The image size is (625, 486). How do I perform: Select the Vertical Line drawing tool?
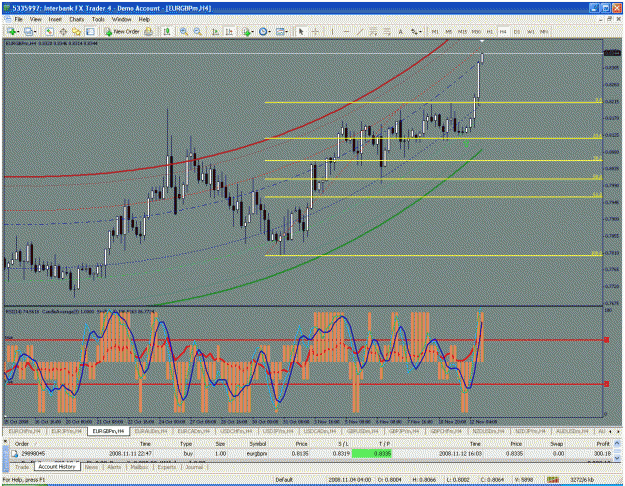[332, 31]
